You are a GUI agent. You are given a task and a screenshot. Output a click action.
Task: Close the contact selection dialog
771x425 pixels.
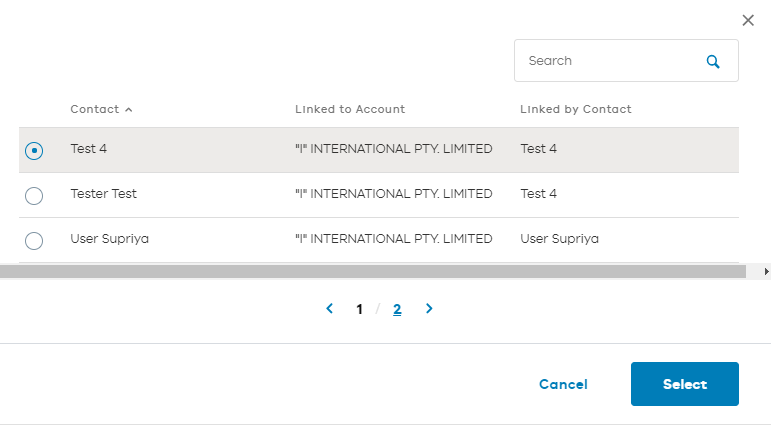tap(748, 20)
